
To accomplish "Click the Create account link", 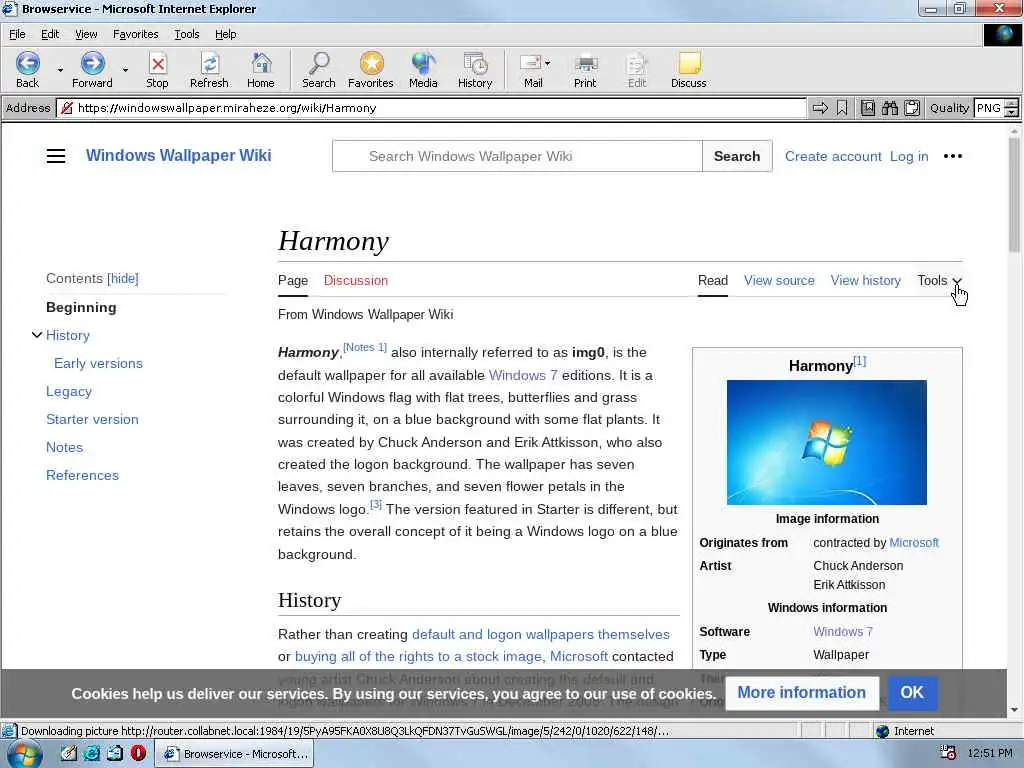I will (833, 156).
